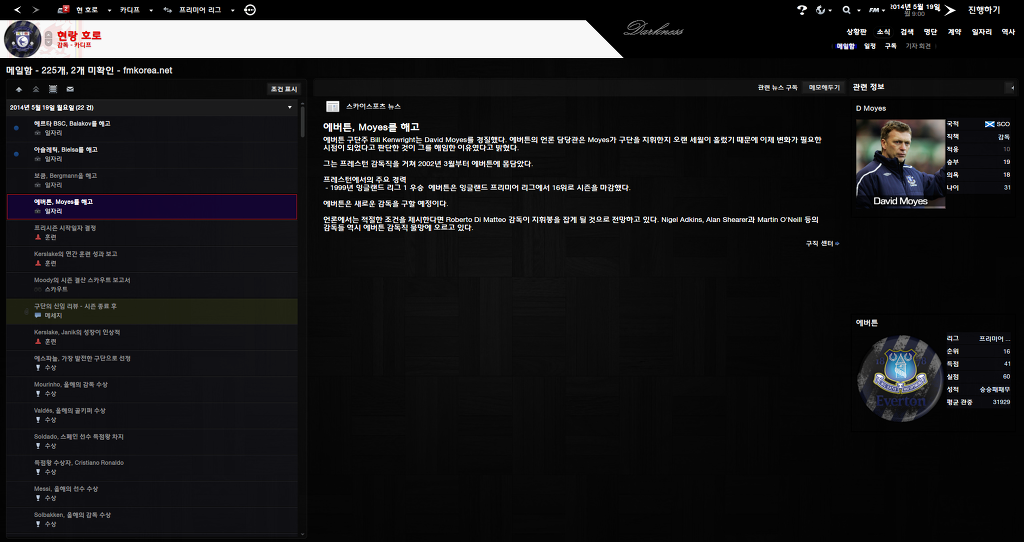The width and height of the screenshot is (1024, 542).
Task: Expand the arrow next to the search icon
Action: coord(857,10)
